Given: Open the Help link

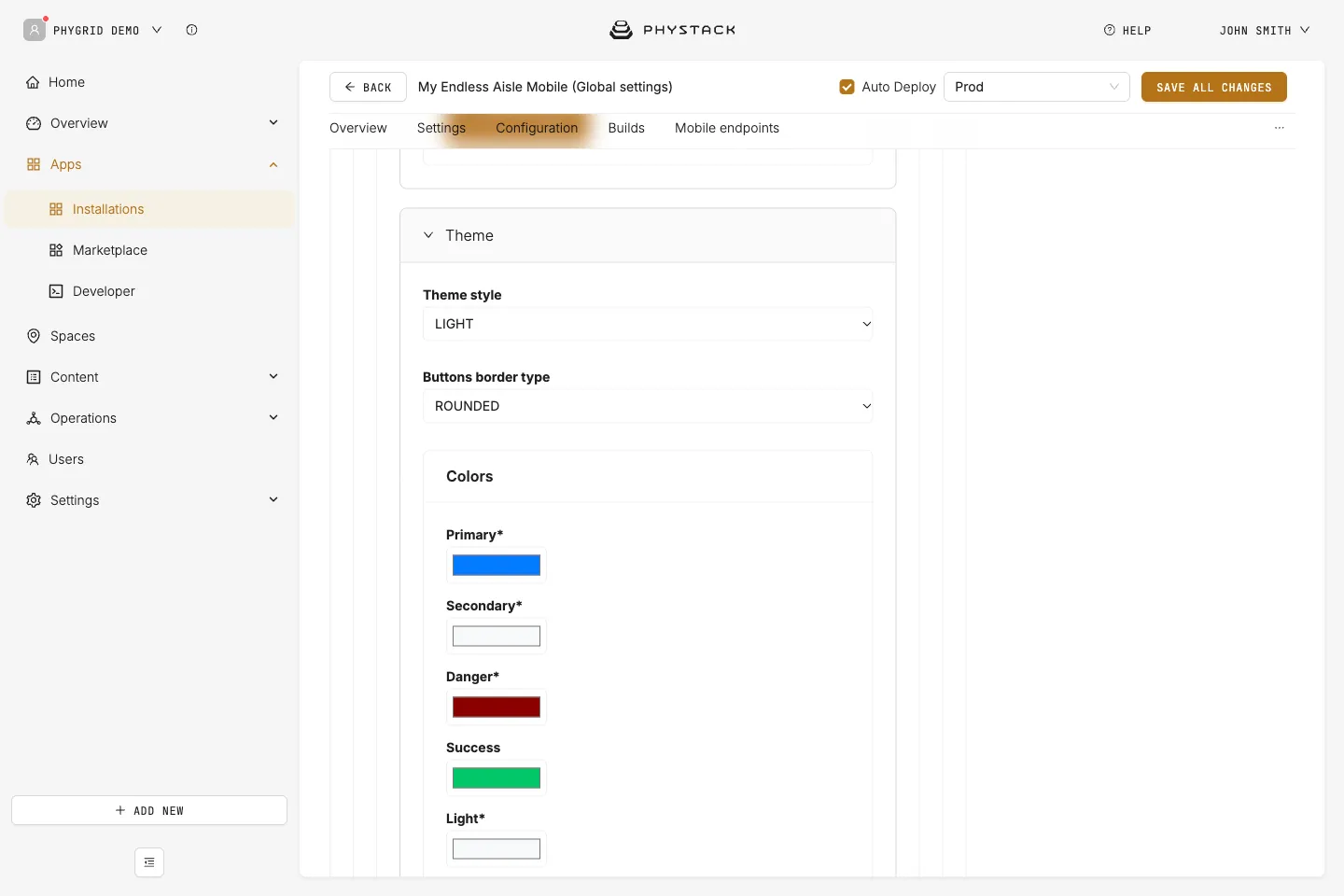Looking at the screenshot, I should point(1127,30).
